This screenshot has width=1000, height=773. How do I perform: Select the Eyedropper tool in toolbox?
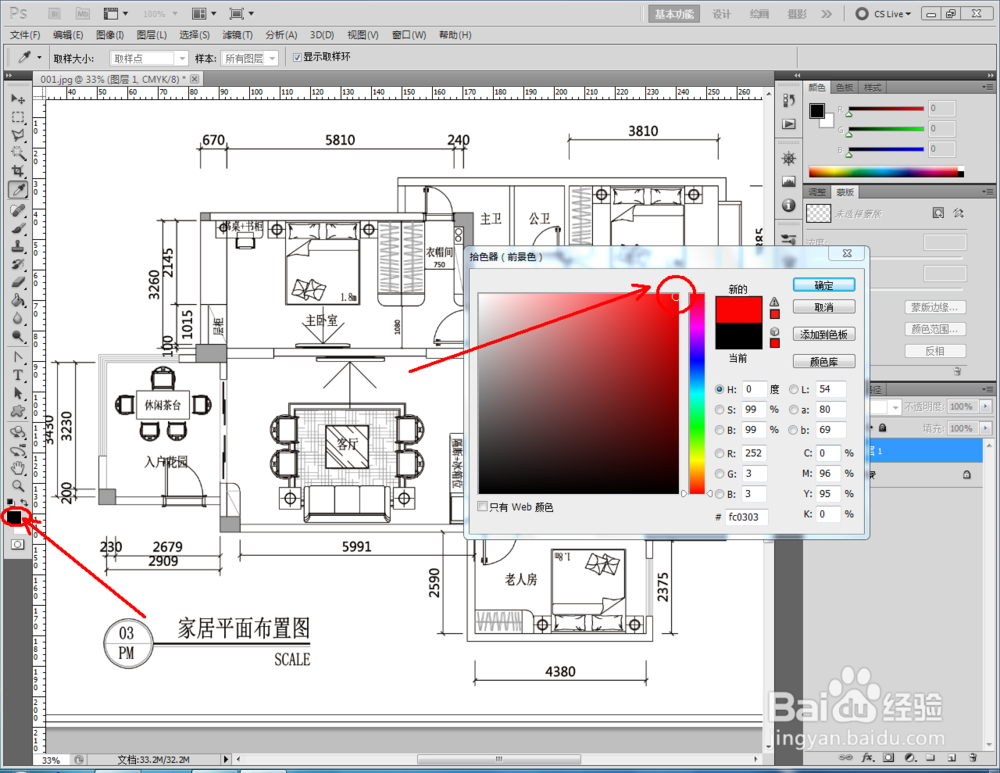[18, 189]
